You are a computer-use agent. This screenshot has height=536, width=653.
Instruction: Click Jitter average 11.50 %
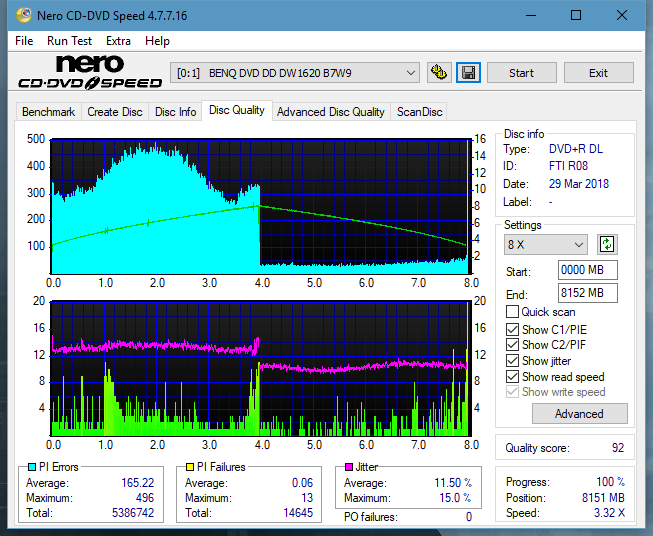453,483
